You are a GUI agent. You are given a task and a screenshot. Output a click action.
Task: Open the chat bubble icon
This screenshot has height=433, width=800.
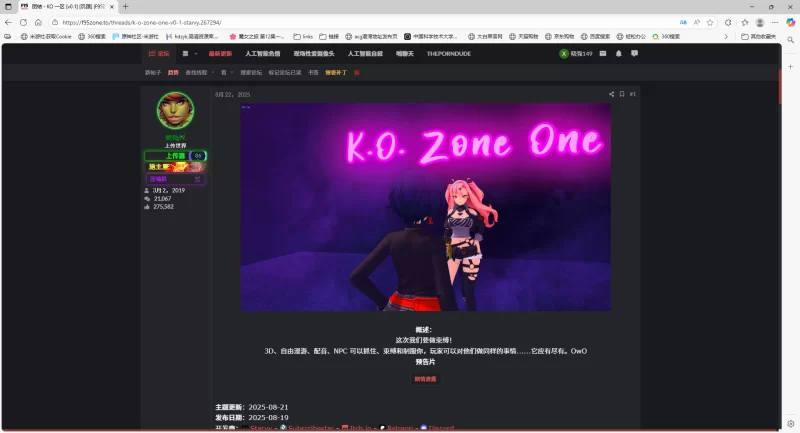click(x=634, y=54)
